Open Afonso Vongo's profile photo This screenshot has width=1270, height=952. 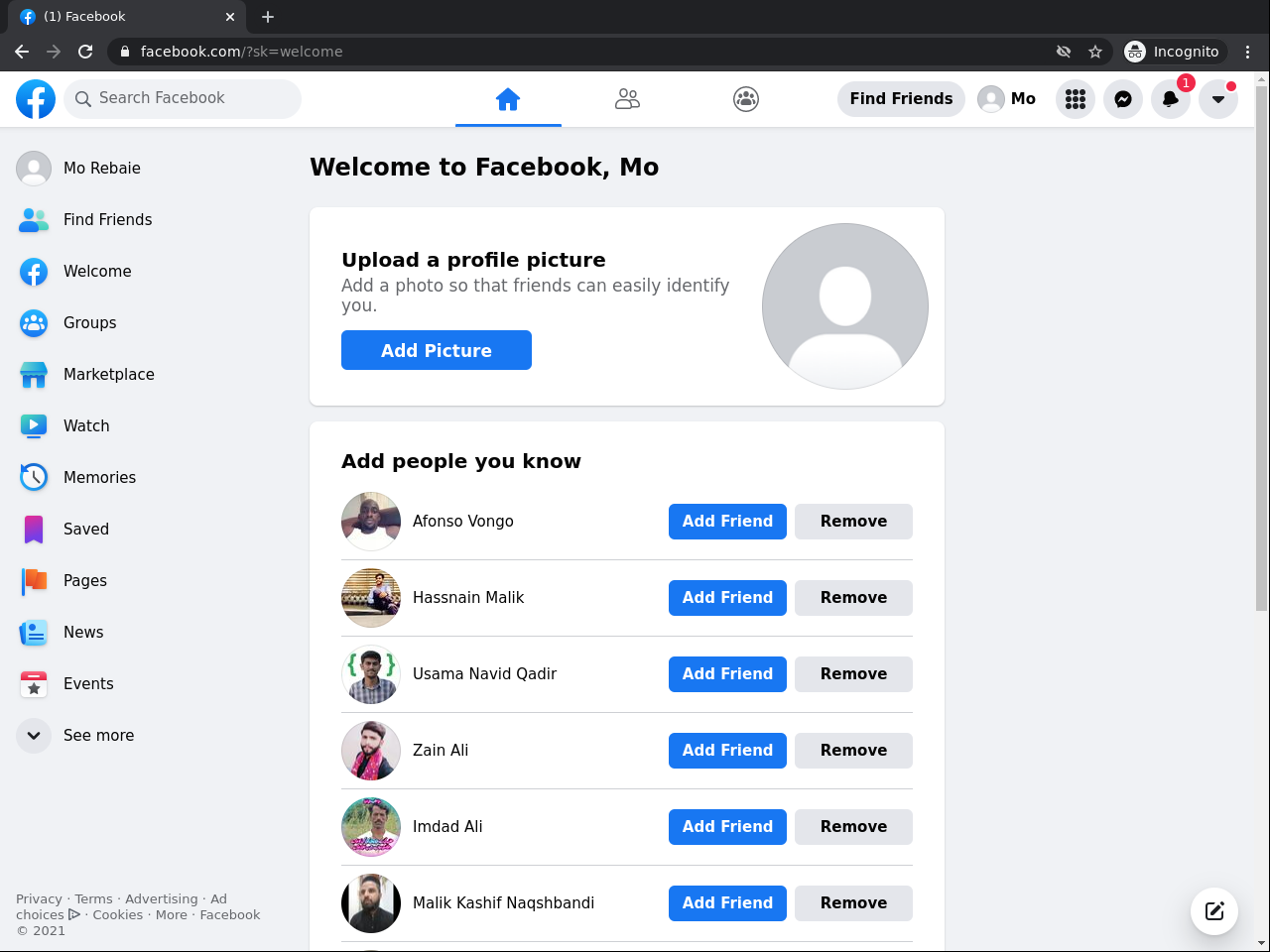click(x=371, y=522)
